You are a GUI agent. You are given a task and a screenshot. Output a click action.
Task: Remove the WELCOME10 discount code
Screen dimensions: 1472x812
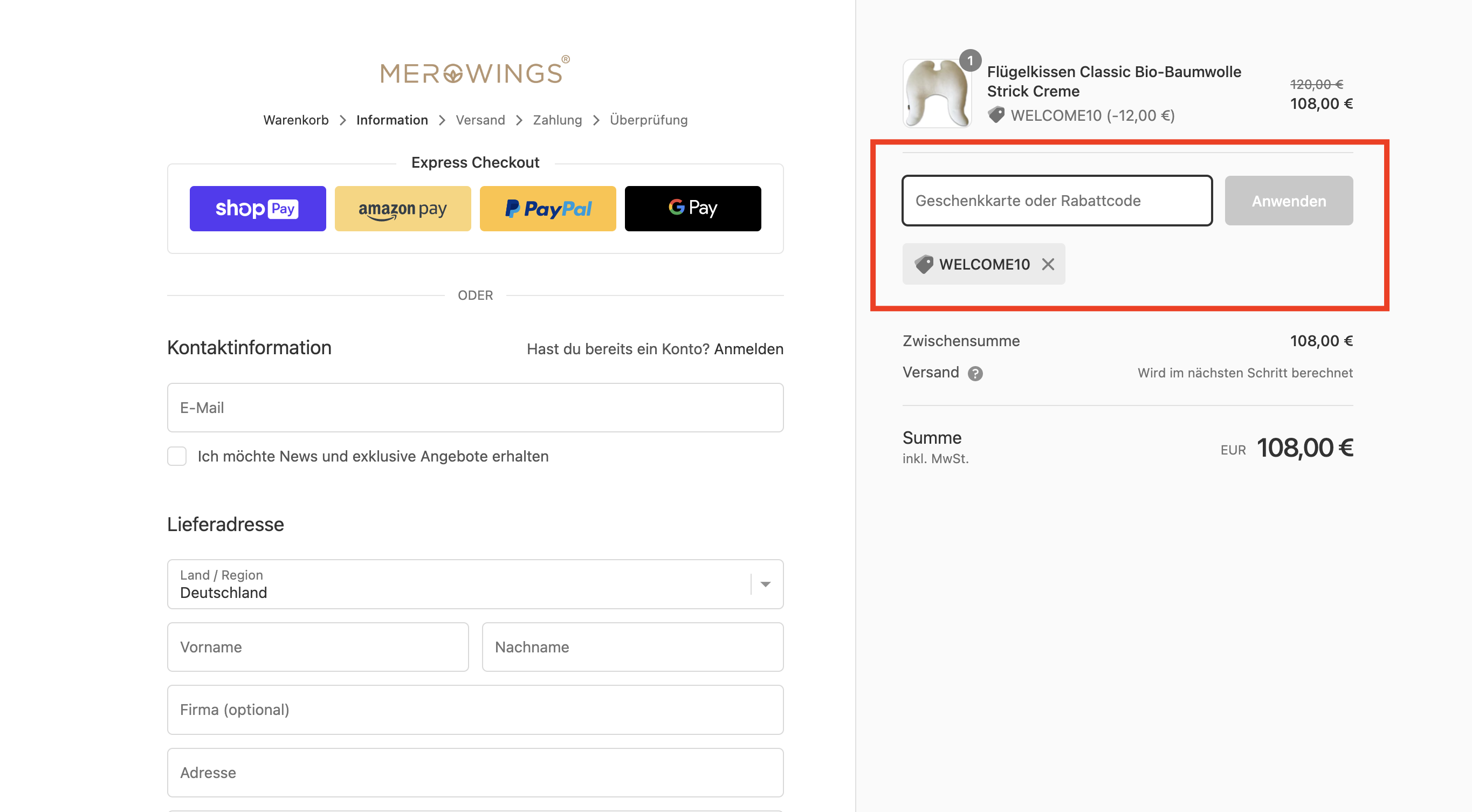pyautogui.click(x=1048, y=264)
